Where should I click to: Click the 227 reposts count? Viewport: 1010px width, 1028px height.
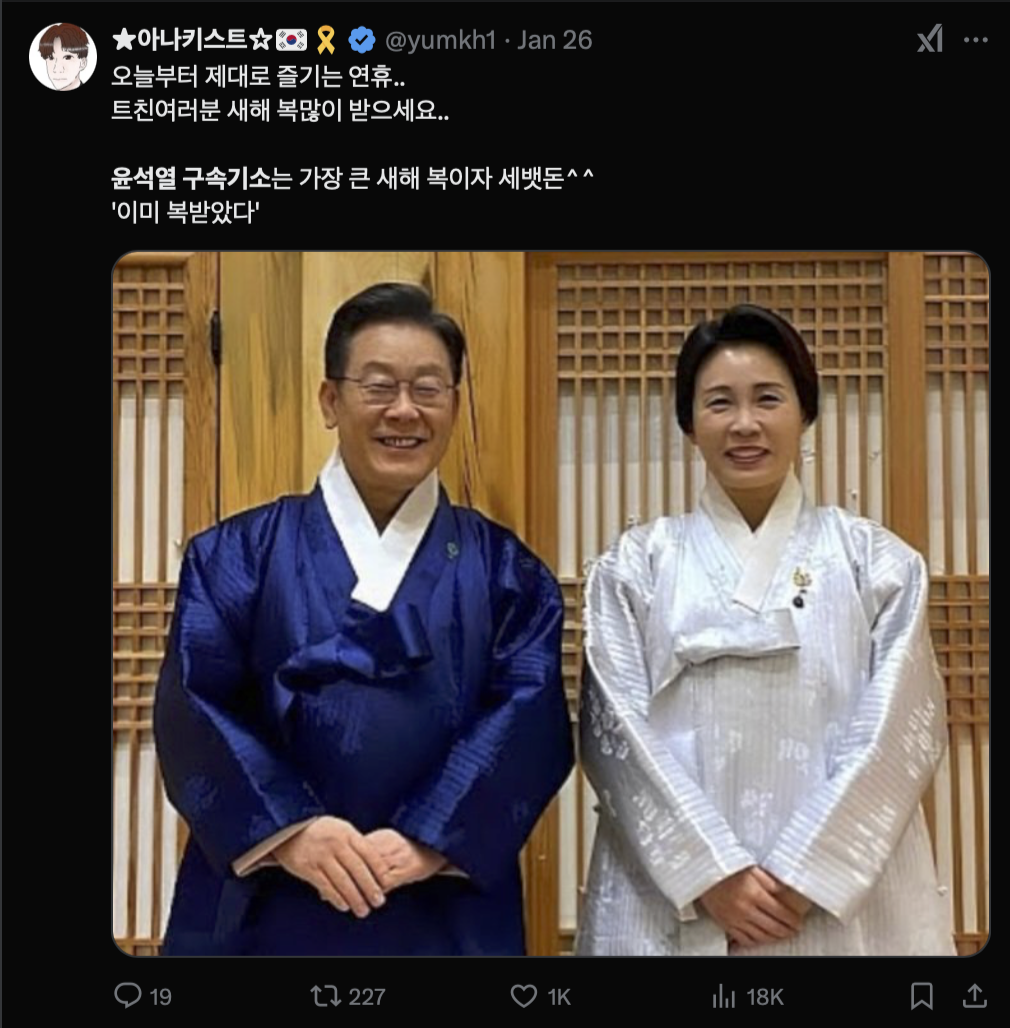367,997
